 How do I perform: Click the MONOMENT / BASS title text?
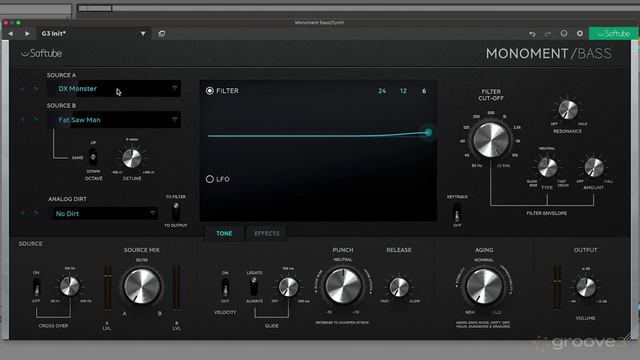pyautogui.click(x=549, y=53)
